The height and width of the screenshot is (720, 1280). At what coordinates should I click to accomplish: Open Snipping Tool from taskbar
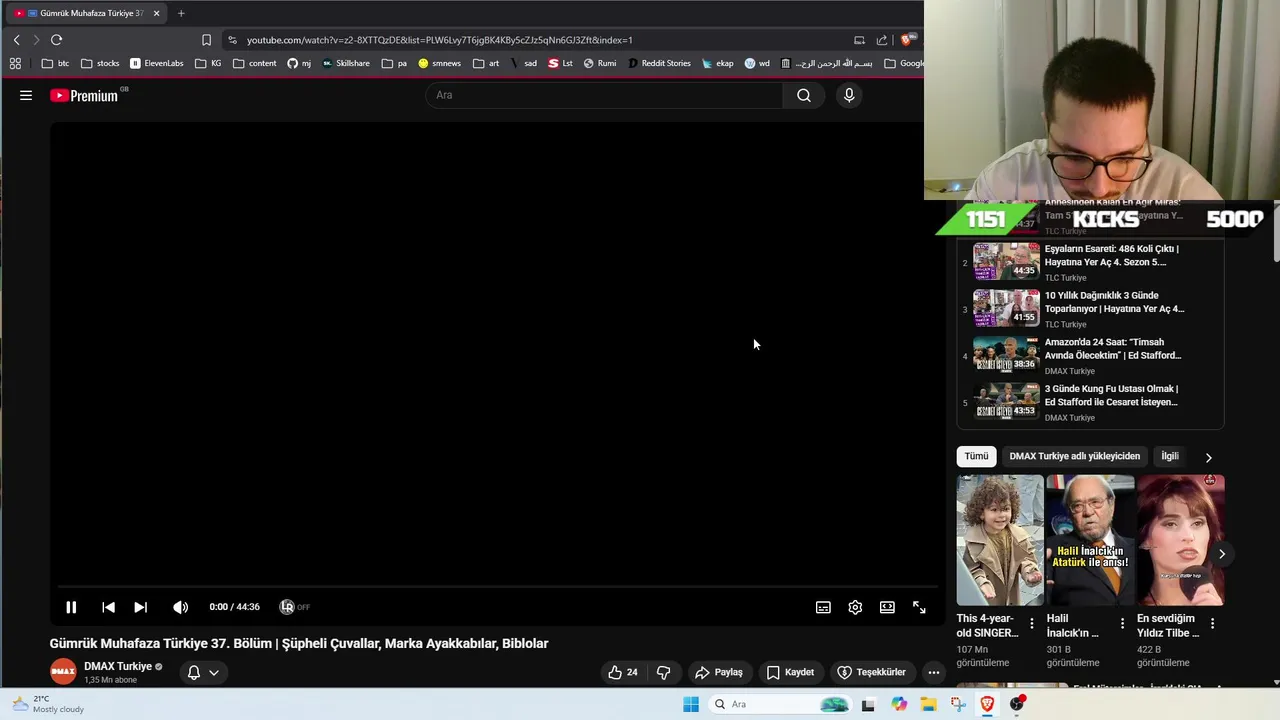click(x=958, y=704)
